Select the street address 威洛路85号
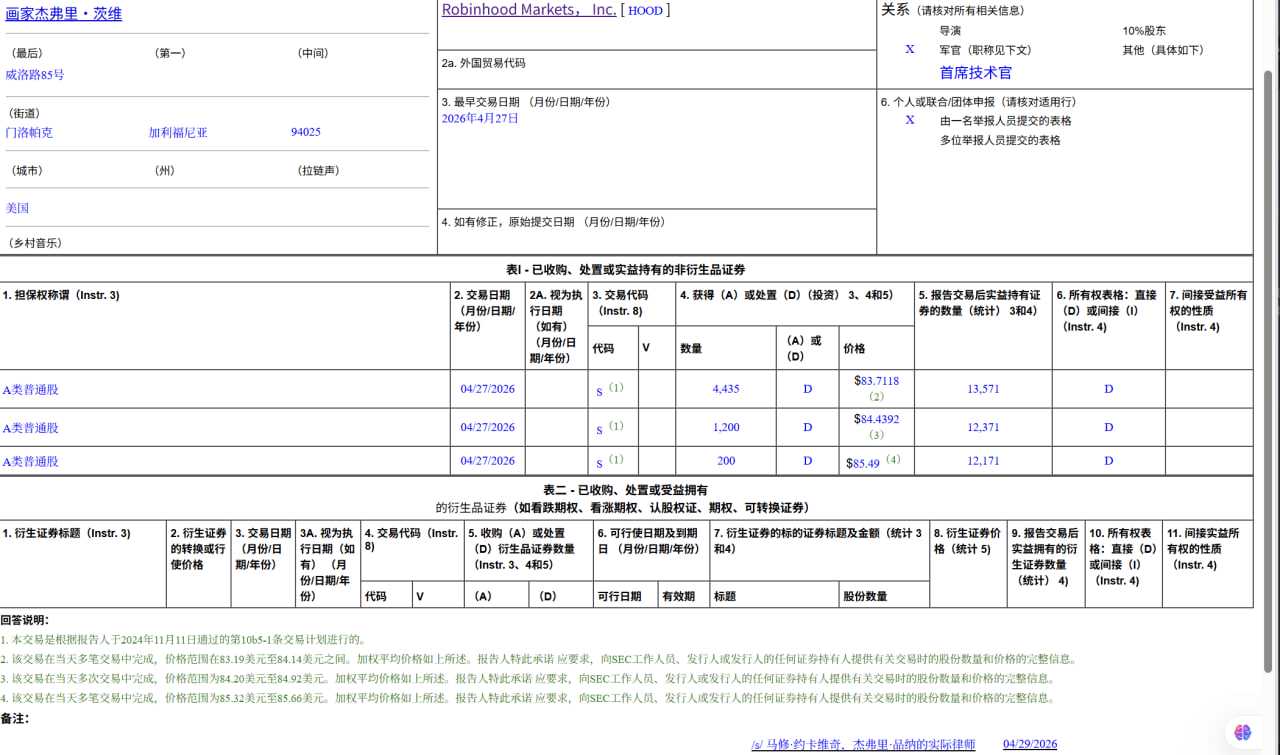 point(35,74)
